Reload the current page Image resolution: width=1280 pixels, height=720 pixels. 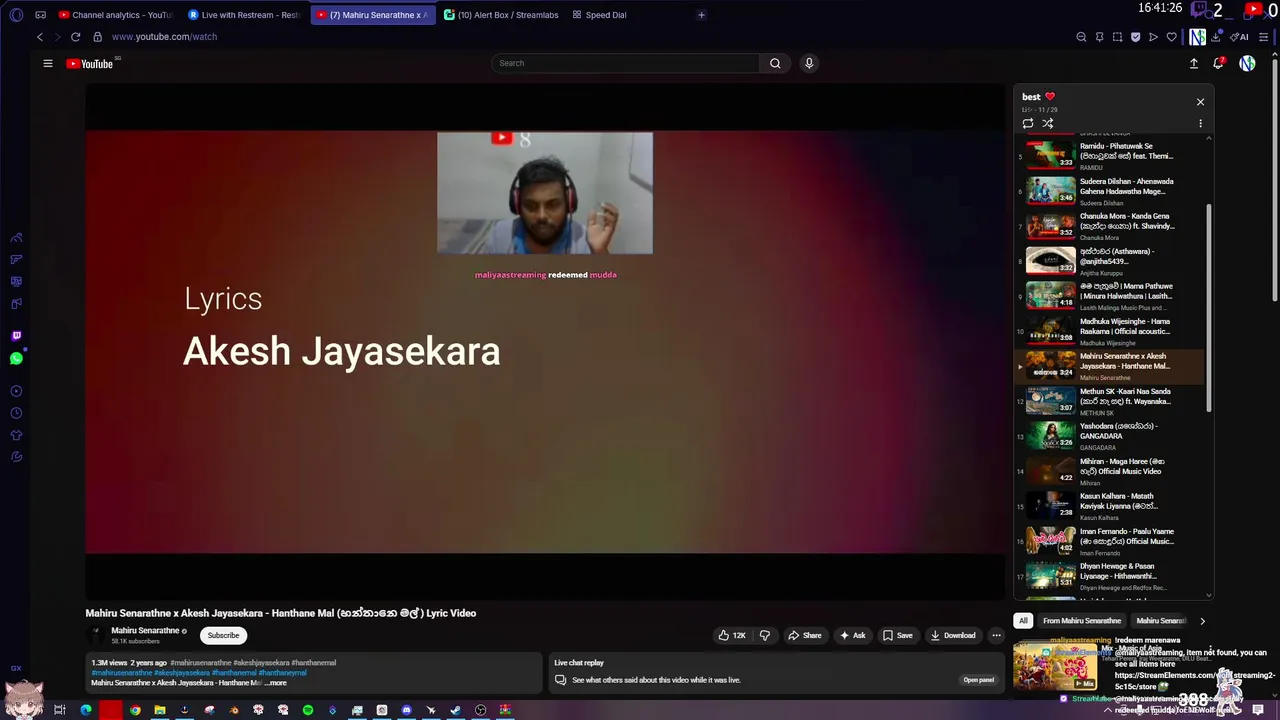tap(75, 37)
